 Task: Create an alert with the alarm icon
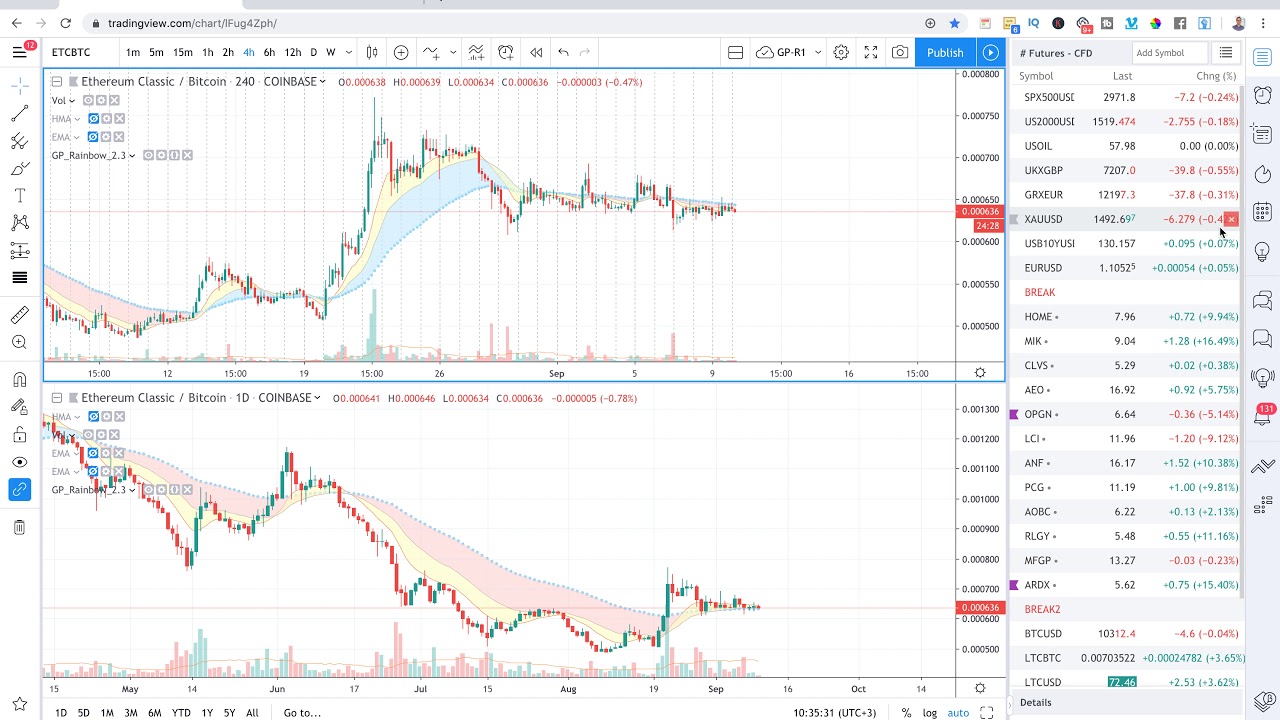(506, 52)
